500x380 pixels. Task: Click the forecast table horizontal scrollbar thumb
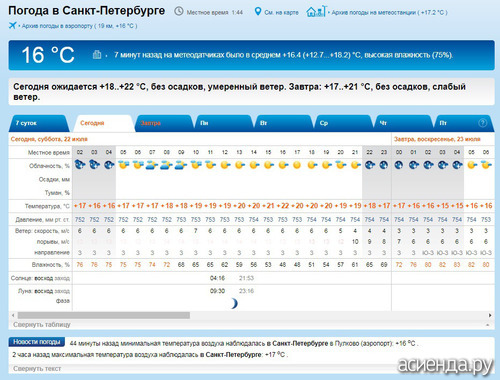coord(104,315)
